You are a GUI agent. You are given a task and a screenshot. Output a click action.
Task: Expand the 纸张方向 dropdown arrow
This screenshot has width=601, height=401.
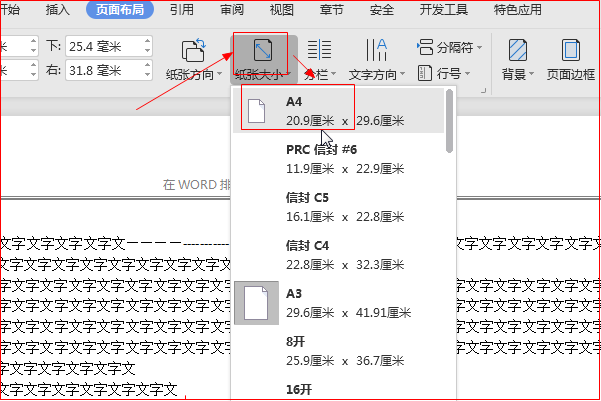tap(220, 74)
